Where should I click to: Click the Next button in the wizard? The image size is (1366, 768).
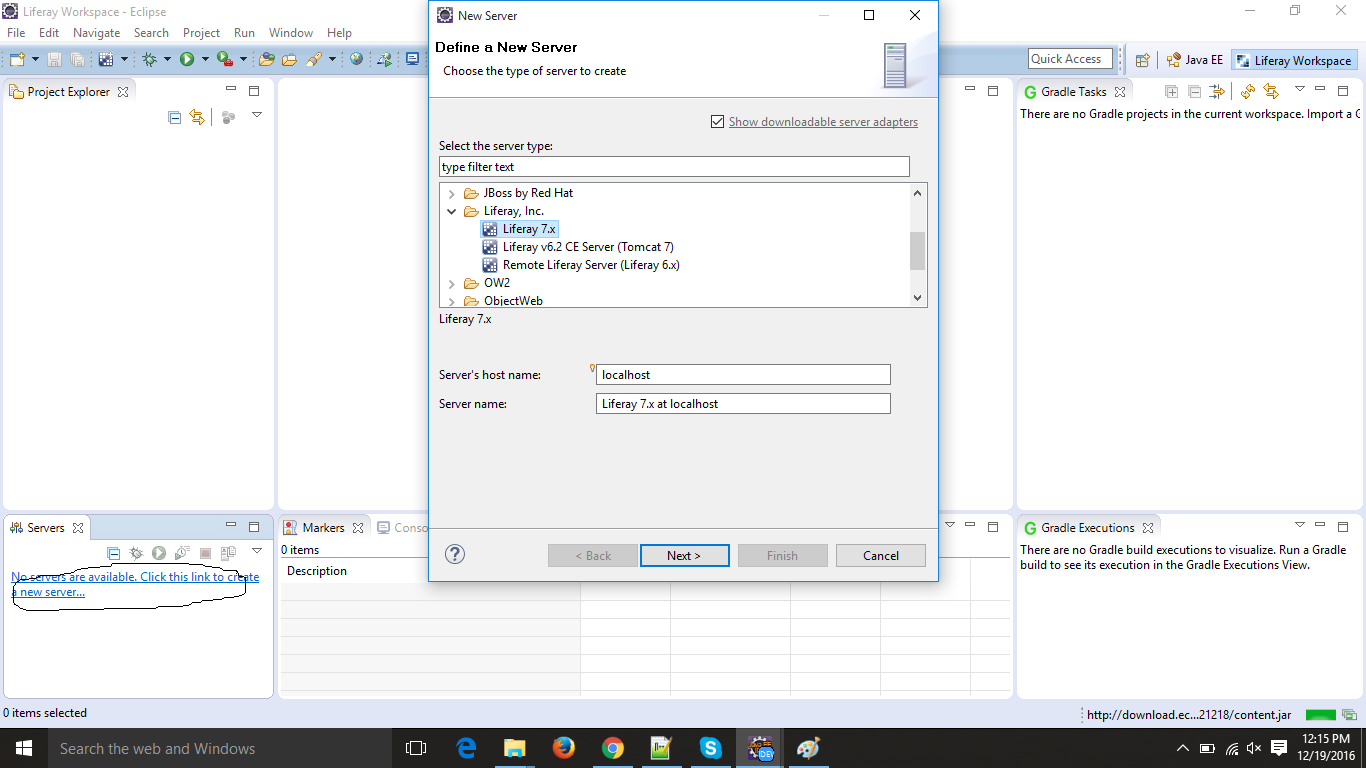coord(684,555)
